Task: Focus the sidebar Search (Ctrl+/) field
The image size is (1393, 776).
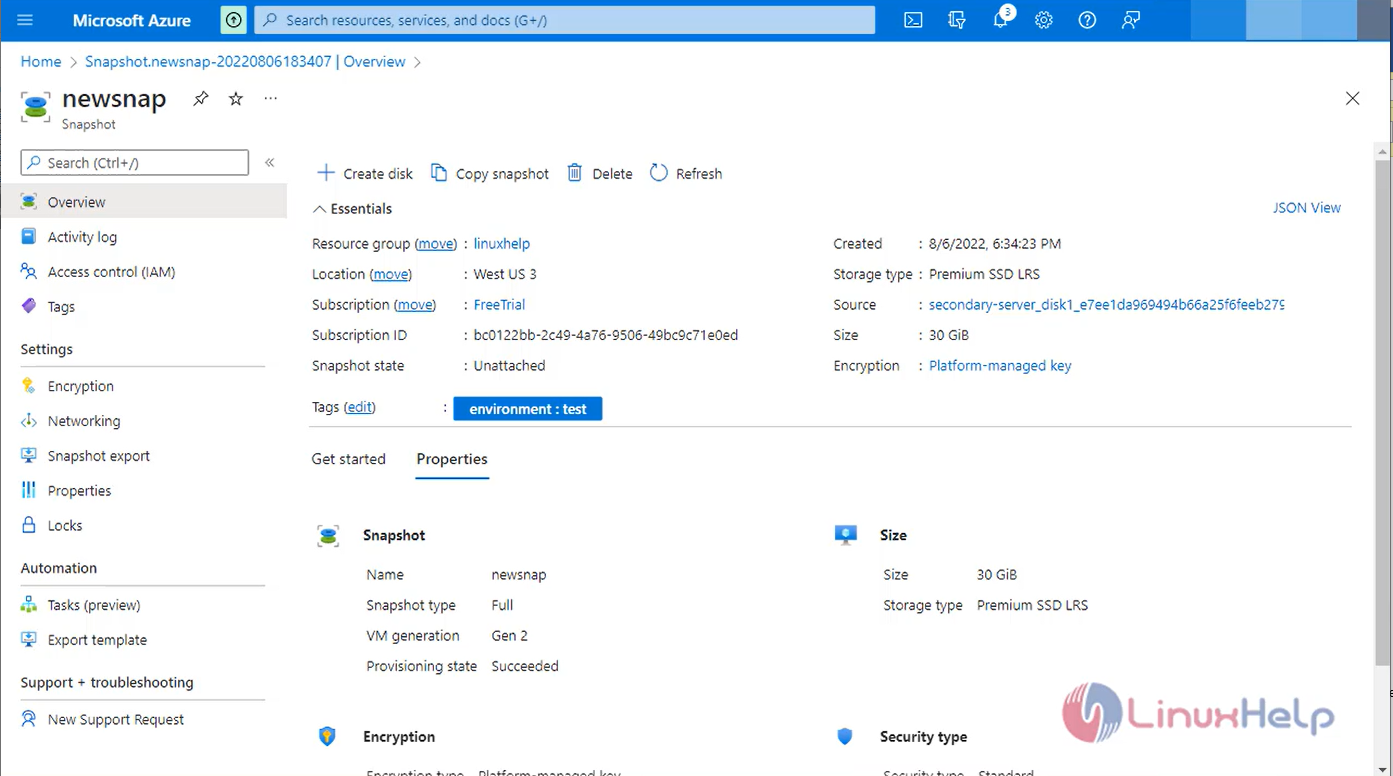Action: 135,163
